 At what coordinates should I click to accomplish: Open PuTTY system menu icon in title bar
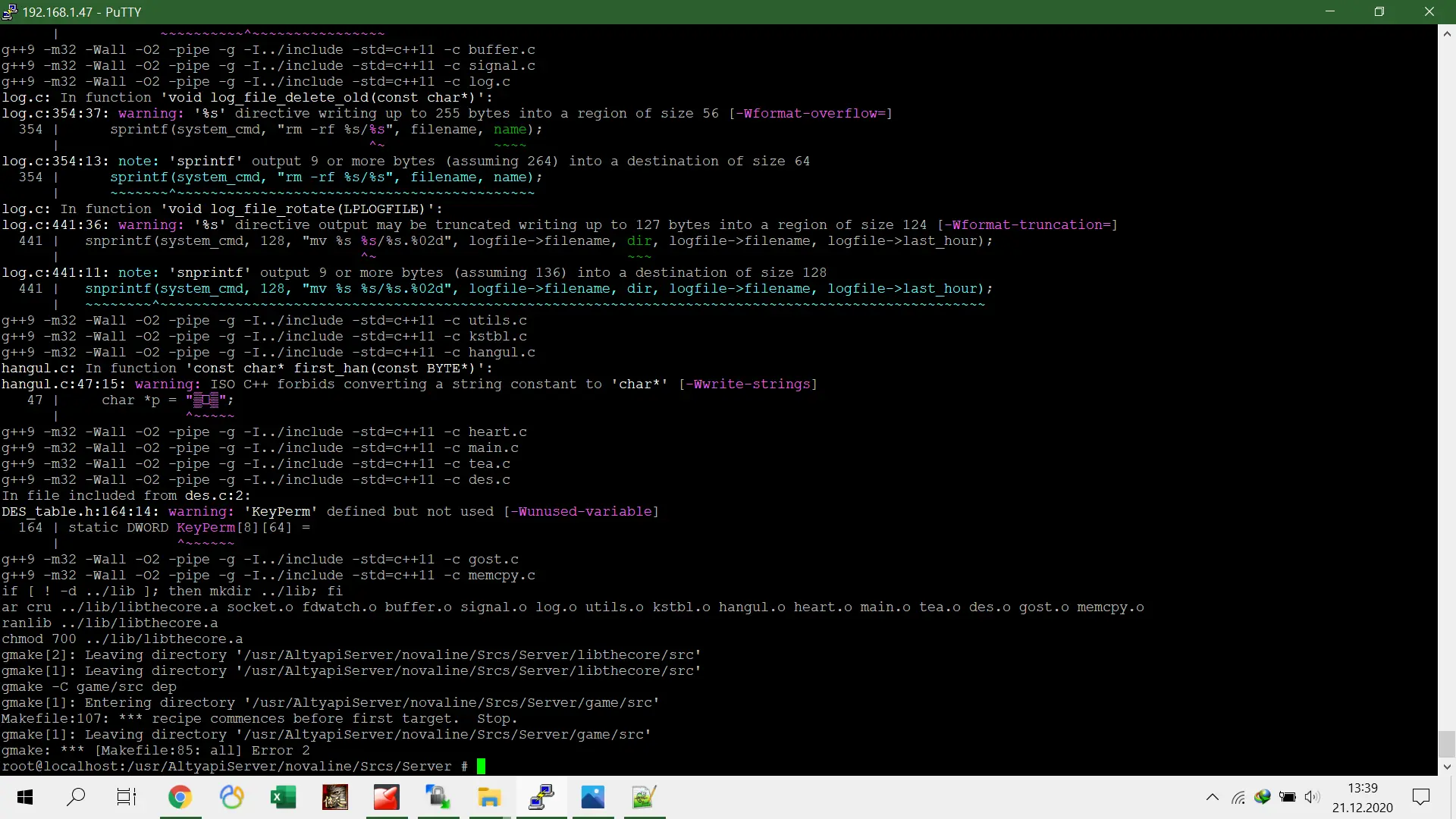[9, 11]
